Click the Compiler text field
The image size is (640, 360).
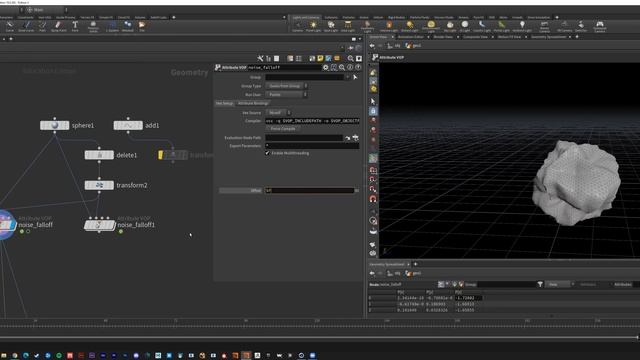pos(312,121)
